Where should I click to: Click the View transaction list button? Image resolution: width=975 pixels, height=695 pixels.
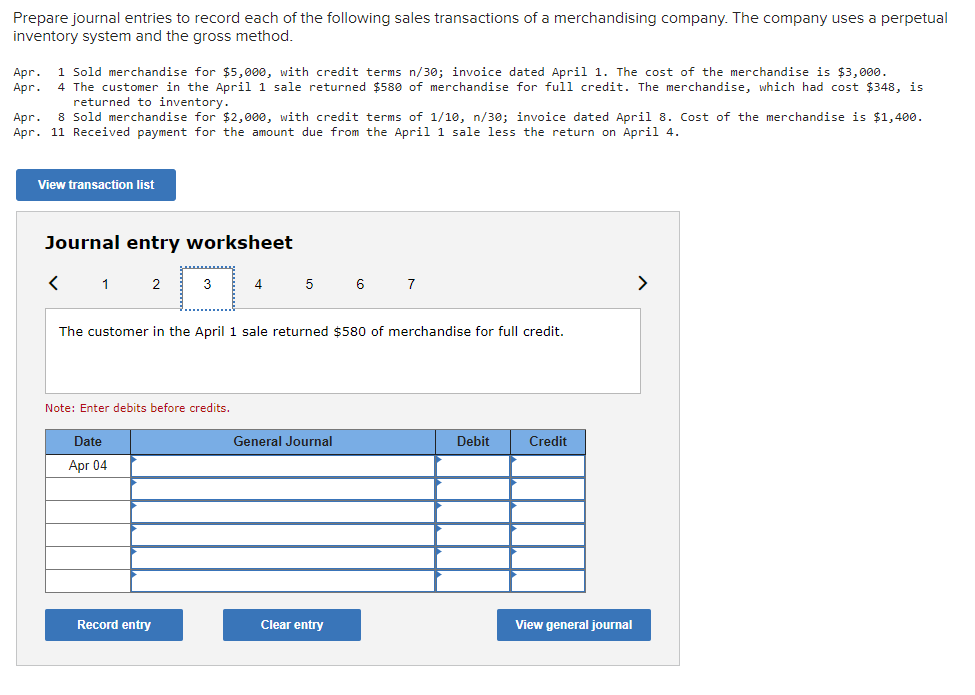(x=95, y=185)
